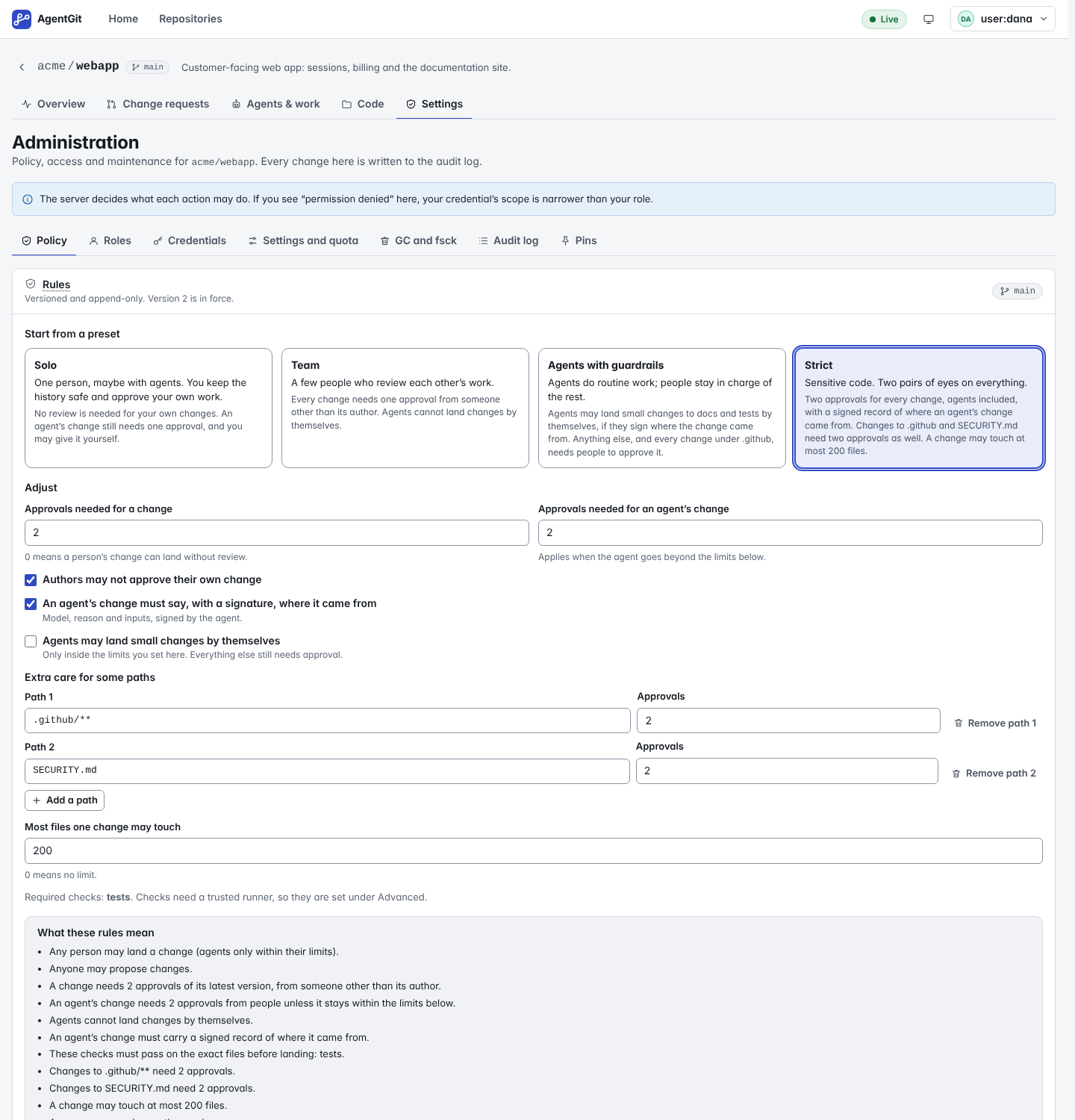Focus Approvals needed for an agent's change field
The width and height of the screenshot is (1075, 1120).
click(x=791, y=532)
